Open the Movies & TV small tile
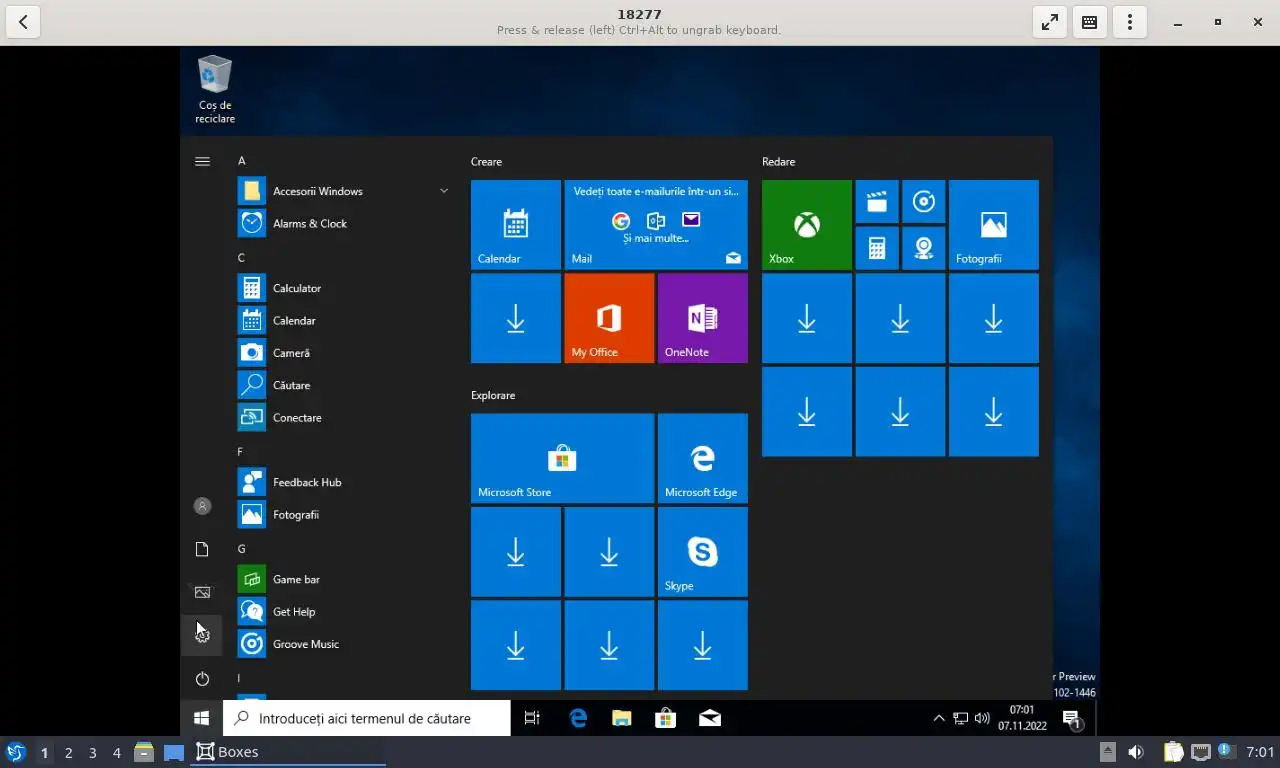This screenshot has width=1280, height=768. click(x=877, y=202)
